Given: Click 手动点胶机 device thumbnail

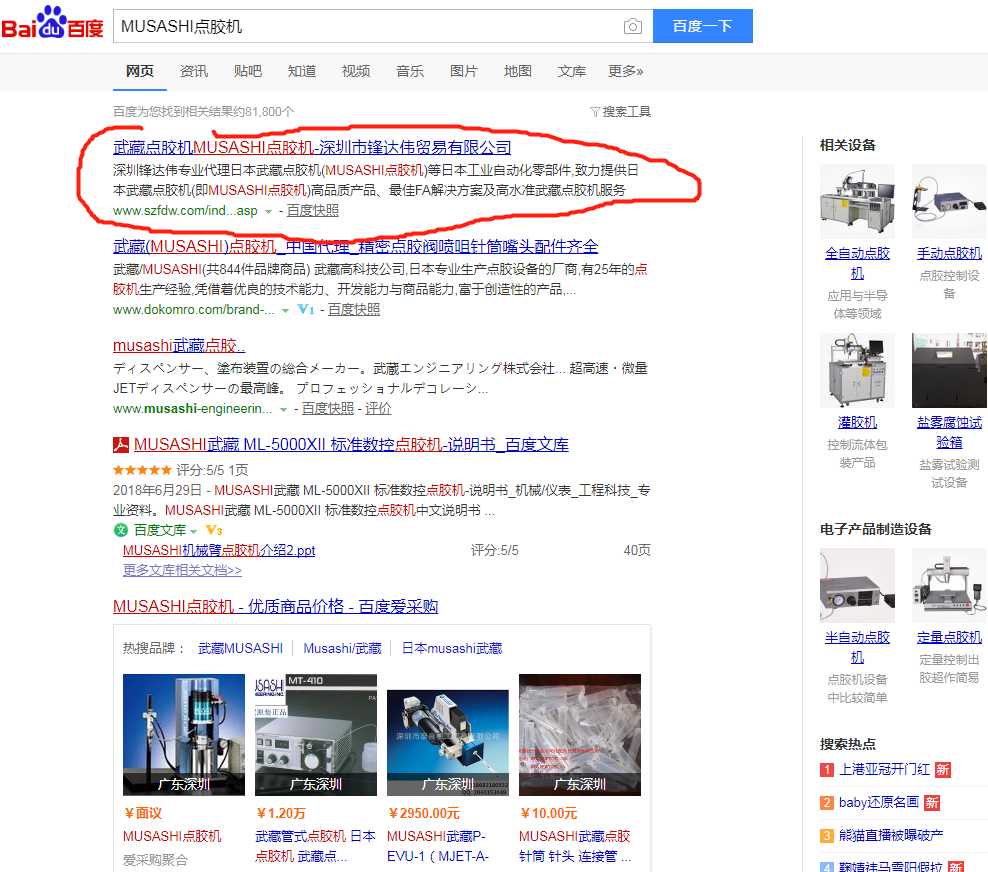Looking at the screenshot, I should click(950, 202).
